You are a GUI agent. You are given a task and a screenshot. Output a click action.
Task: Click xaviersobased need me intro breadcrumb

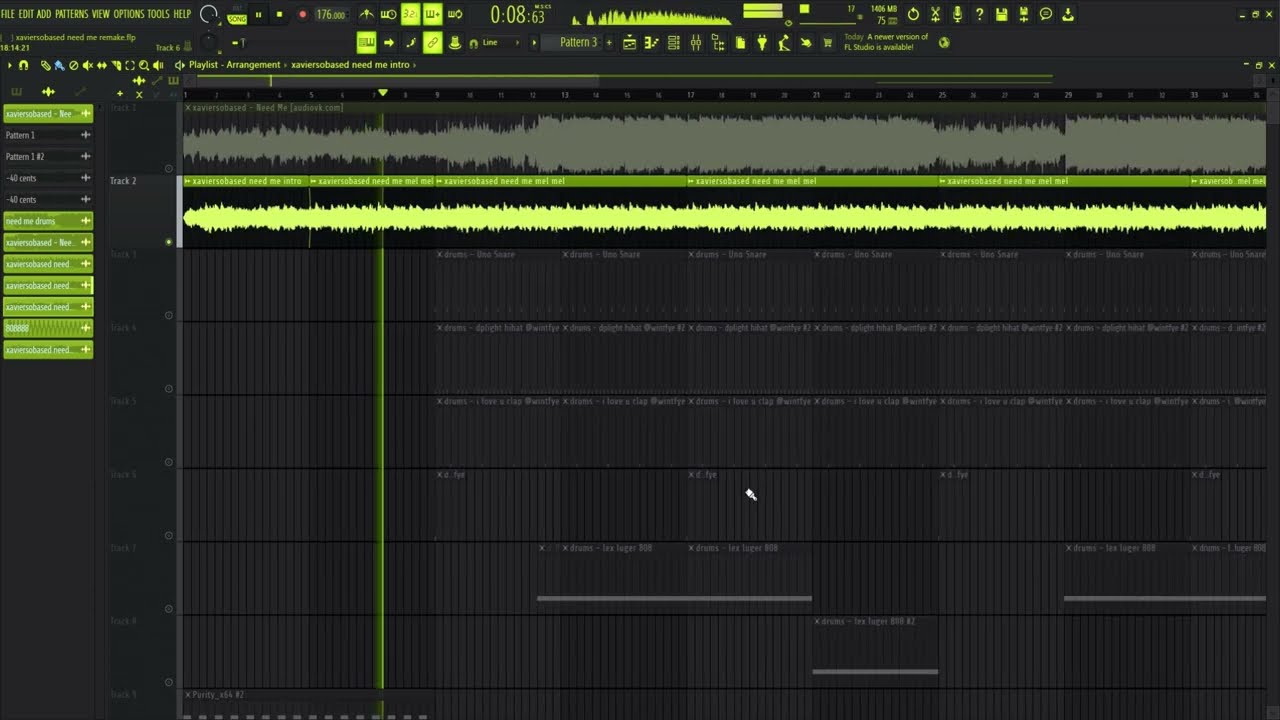(350, 65)
